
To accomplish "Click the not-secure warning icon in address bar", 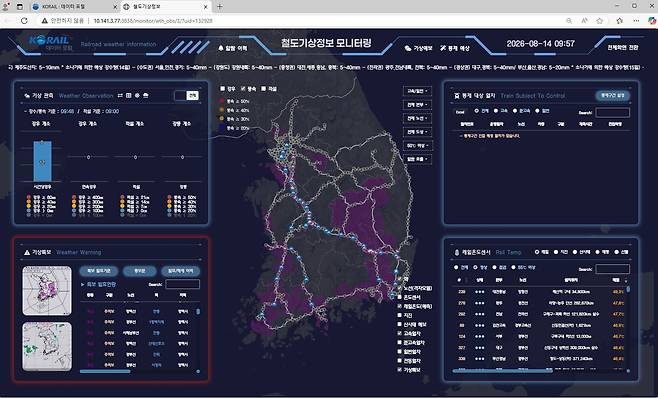I will (x=44, y=21).
